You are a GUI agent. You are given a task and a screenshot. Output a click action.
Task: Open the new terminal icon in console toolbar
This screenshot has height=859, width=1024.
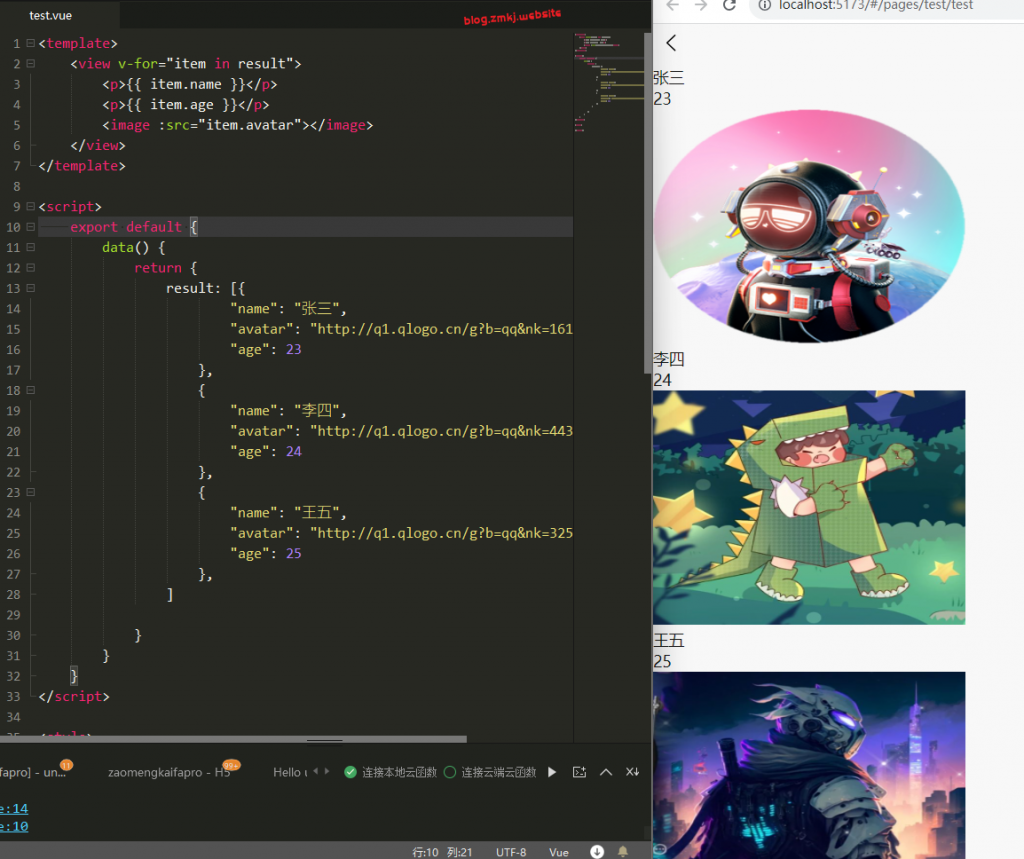[579, 772]
